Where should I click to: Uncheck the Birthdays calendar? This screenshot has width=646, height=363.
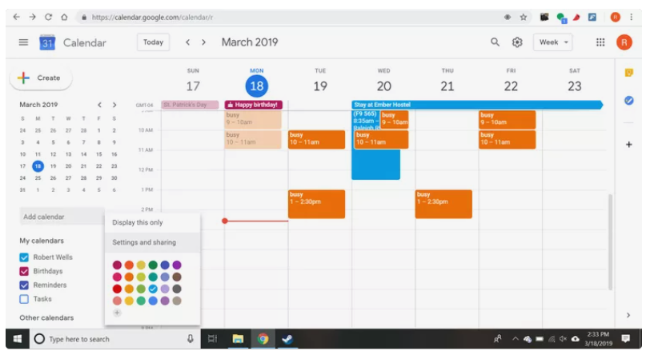click(24, 271)
